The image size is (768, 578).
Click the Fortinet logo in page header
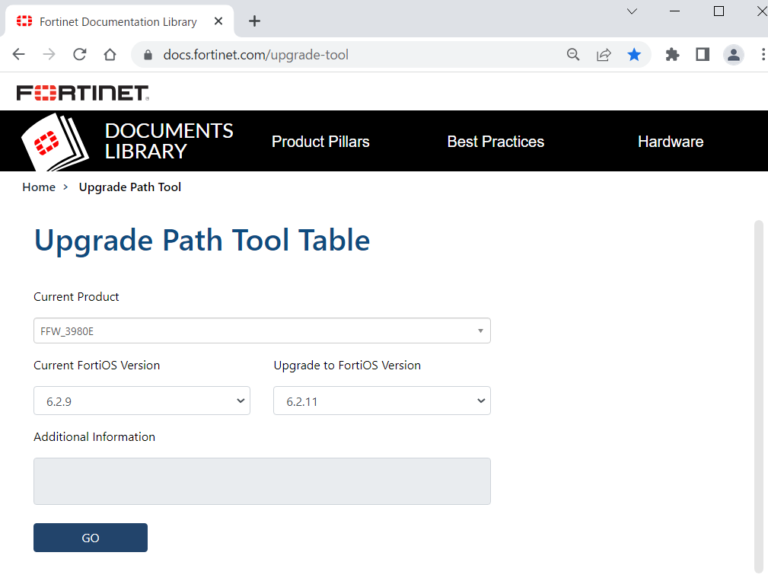[83, 93]
